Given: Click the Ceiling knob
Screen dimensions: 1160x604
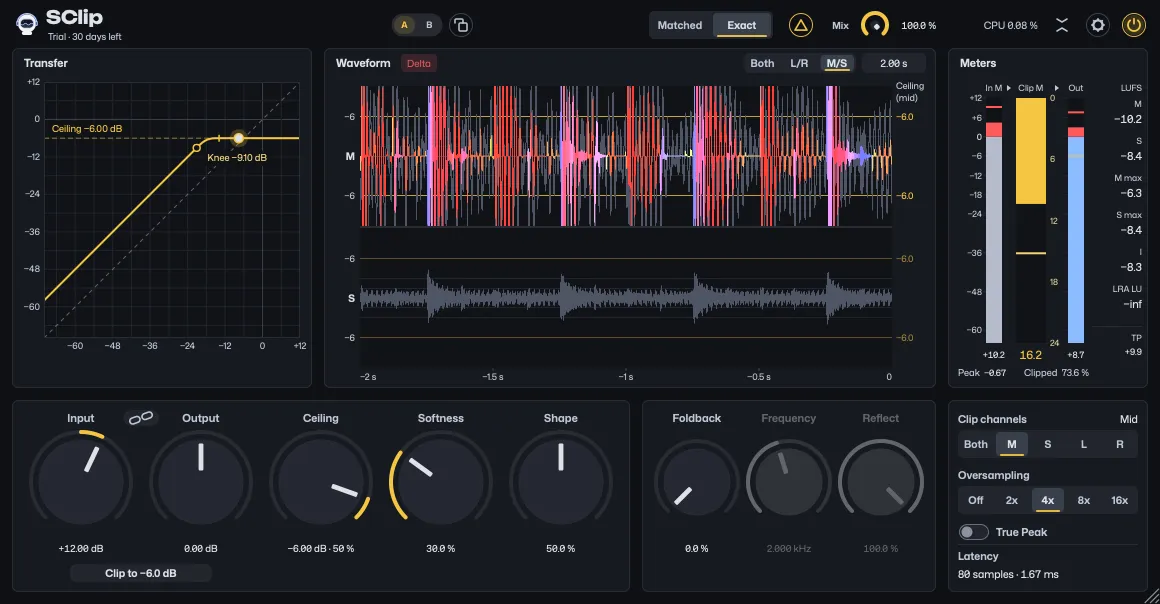Looking at the screenshot, I should click(320, 482).
